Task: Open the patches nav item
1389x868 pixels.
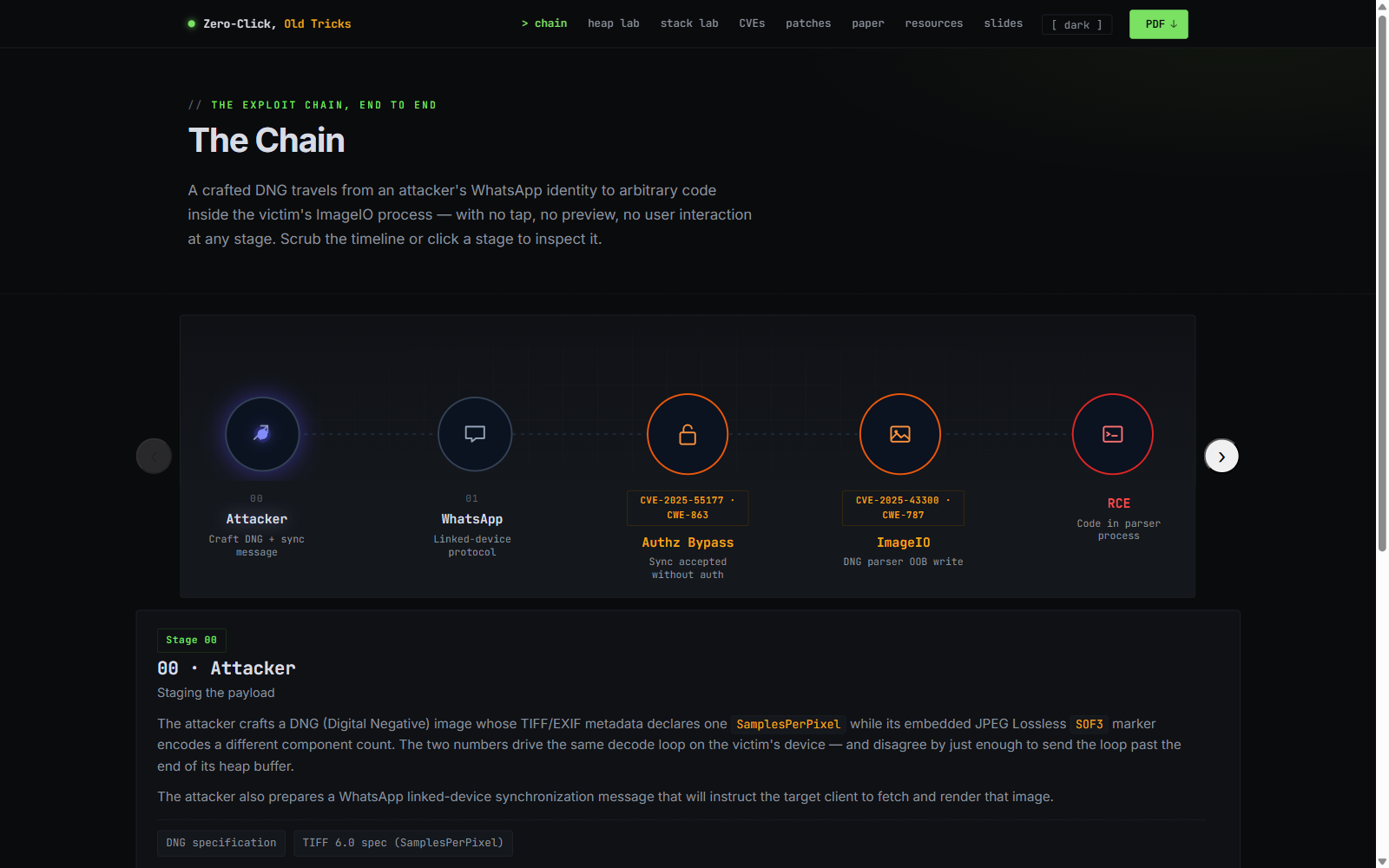Action: [x=808, y=23]
